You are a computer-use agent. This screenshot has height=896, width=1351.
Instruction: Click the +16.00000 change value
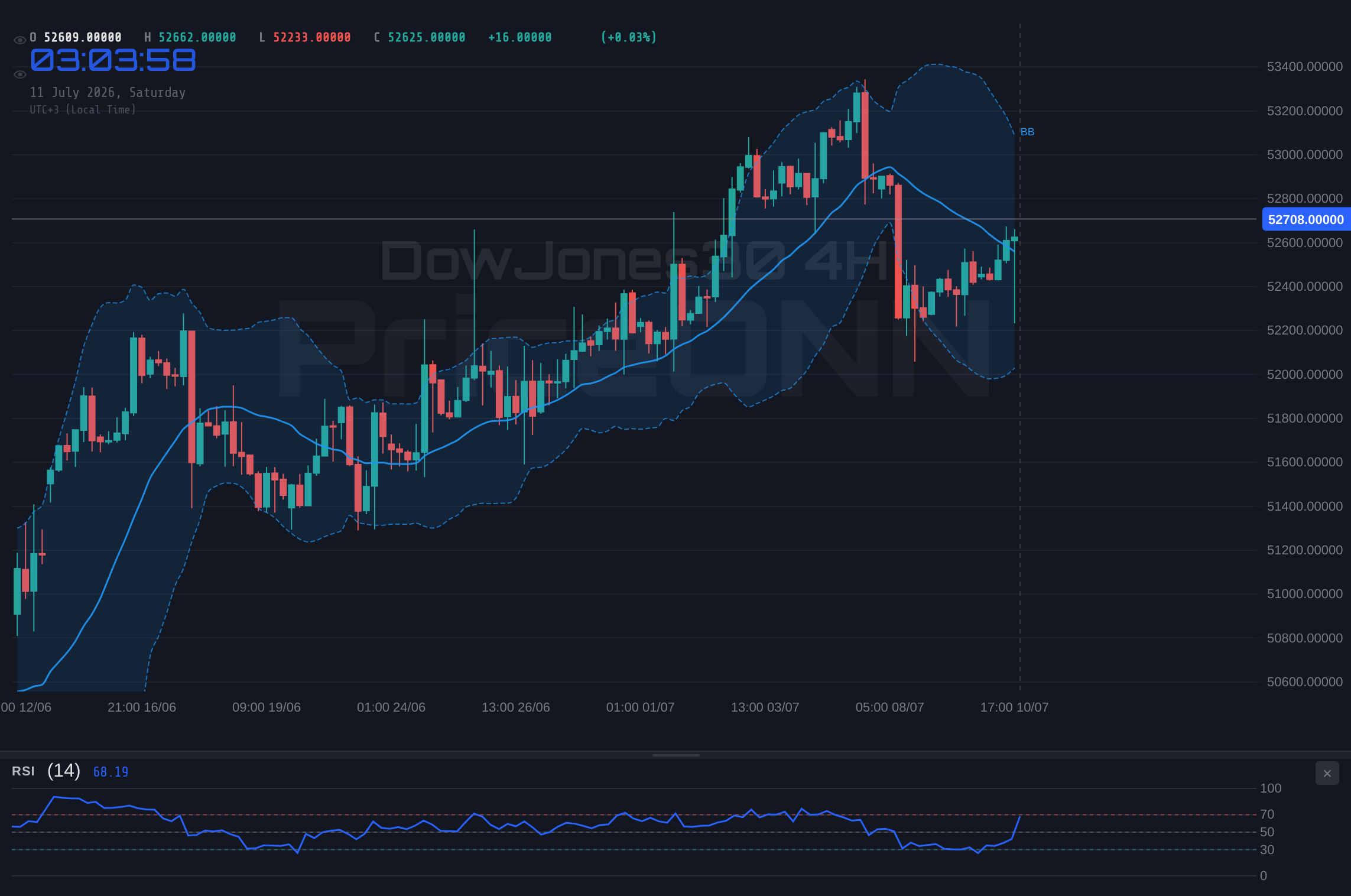click(x=519, y=37)
